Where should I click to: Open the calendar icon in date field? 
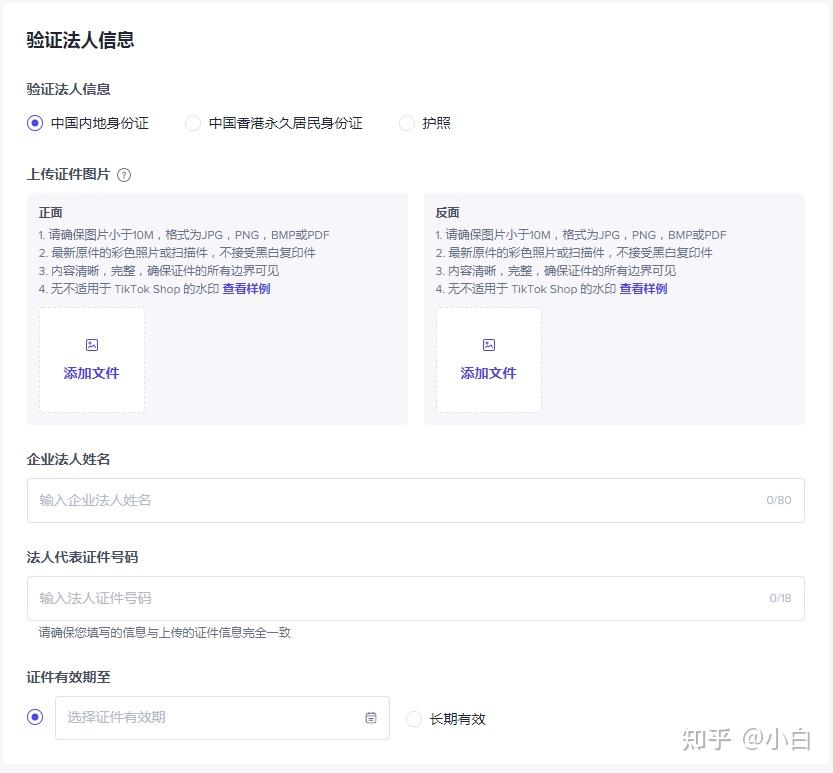(x=371, y=718)
